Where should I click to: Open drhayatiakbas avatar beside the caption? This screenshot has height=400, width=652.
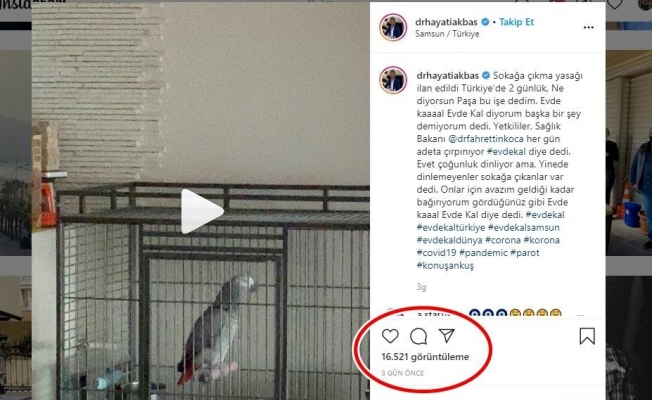[x=393, y=80]
